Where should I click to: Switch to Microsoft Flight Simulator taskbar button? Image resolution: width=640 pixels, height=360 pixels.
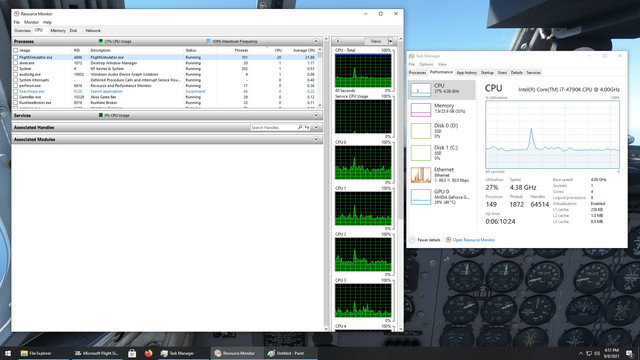point(97,353)
